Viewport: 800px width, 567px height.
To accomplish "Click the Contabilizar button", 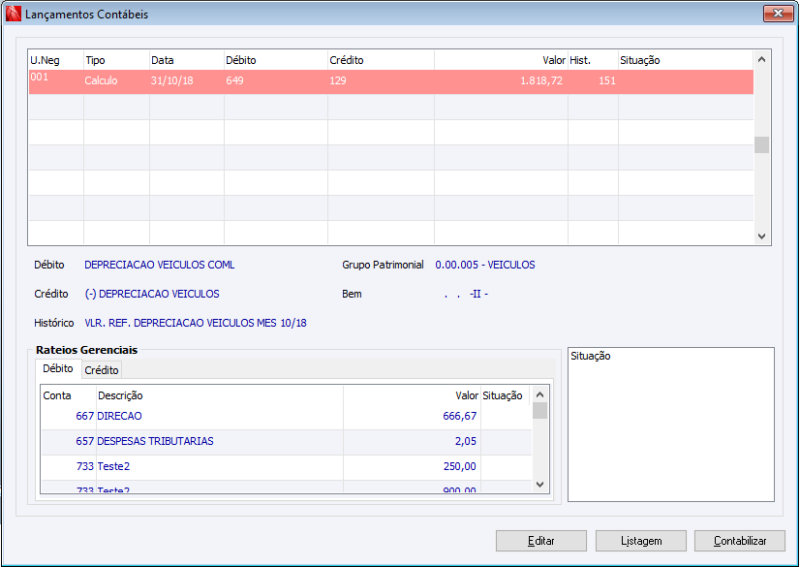I will coord(740,541).
